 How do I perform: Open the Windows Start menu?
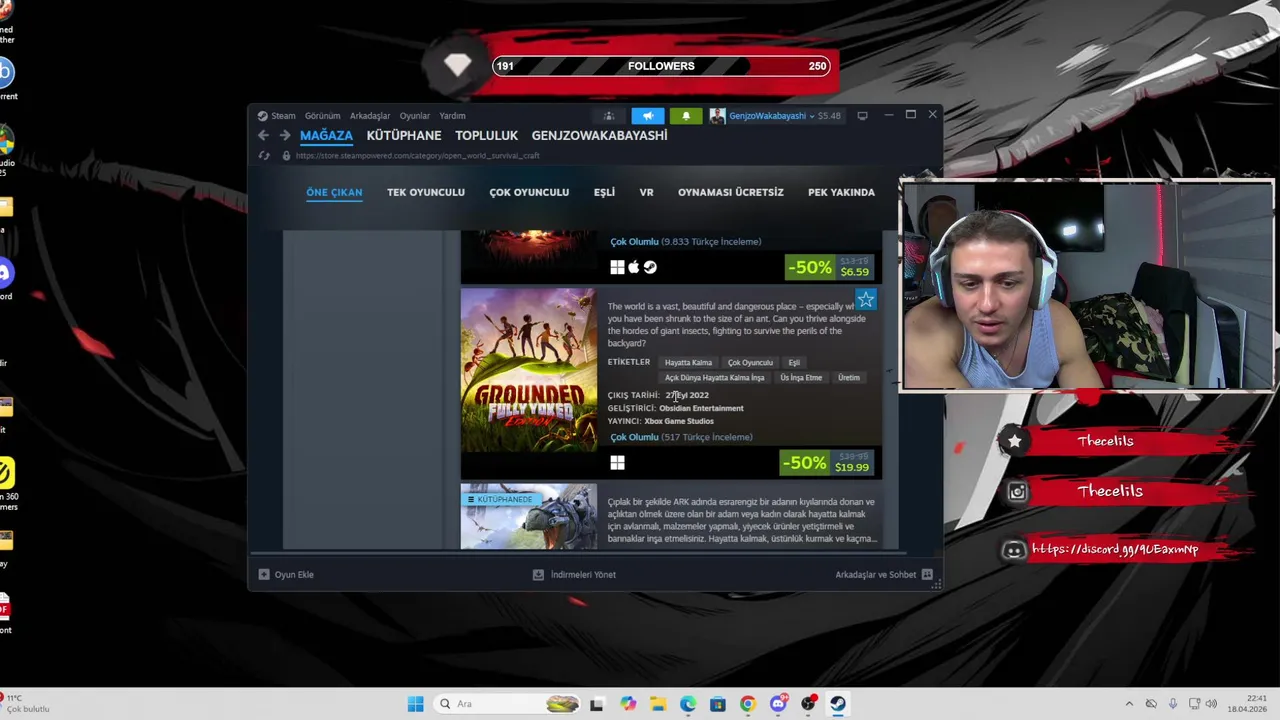(415, 704)
